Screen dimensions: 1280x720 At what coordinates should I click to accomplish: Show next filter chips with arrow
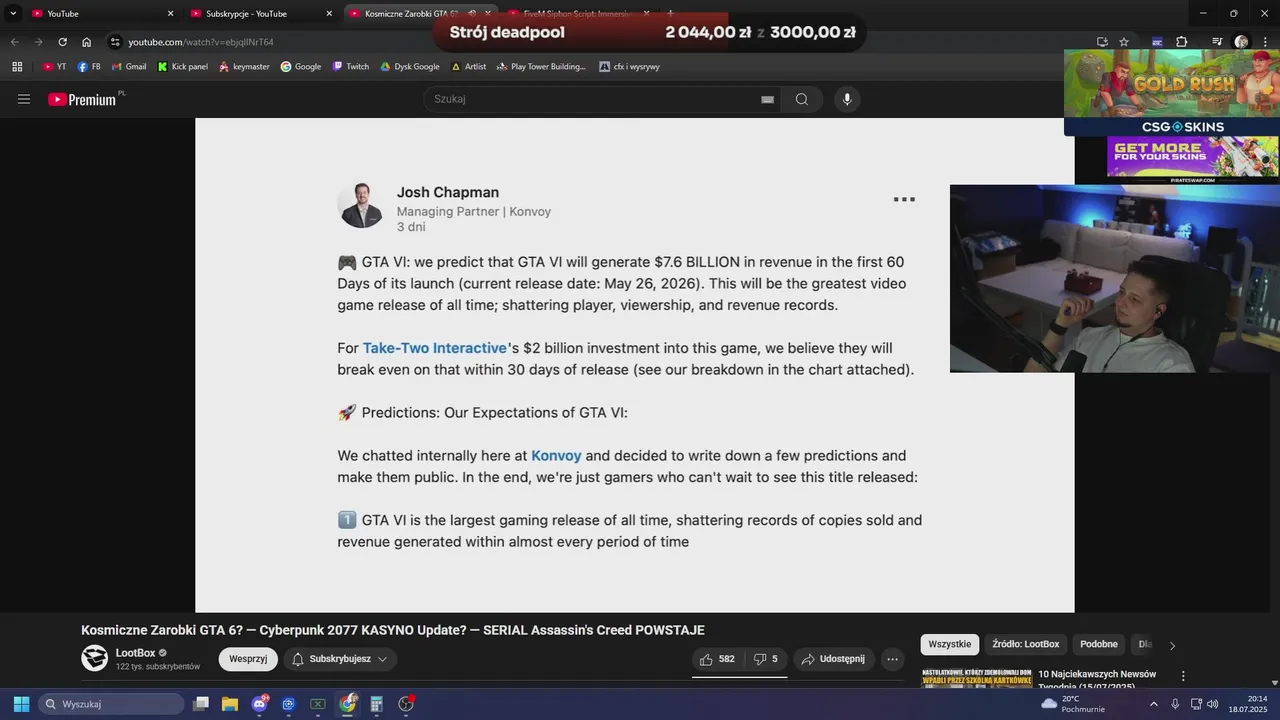pos(1172,645)
